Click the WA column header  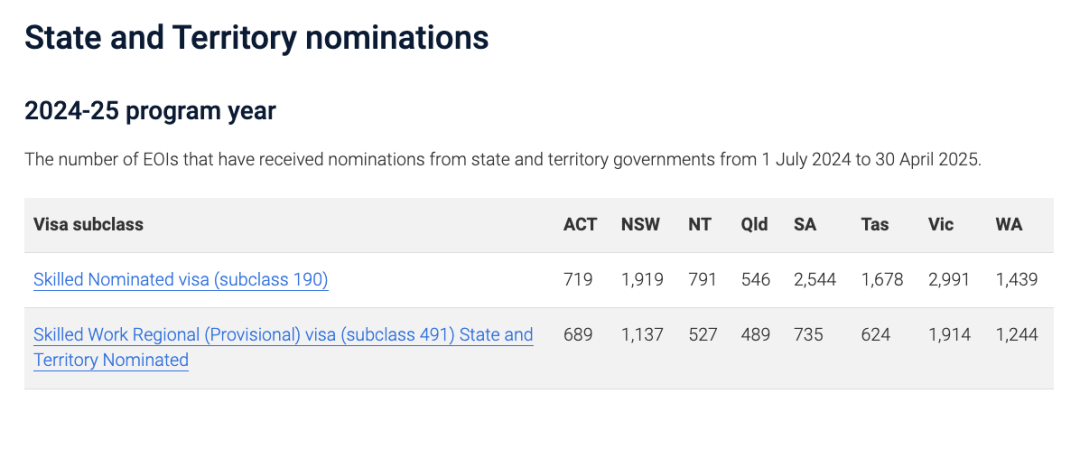point(1008,225)
